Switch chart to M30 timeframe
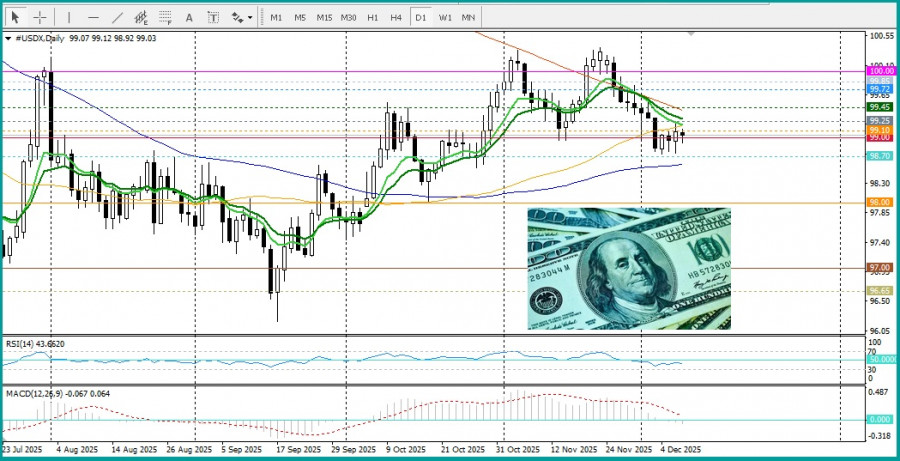900x461 pixels. [348, 18]
